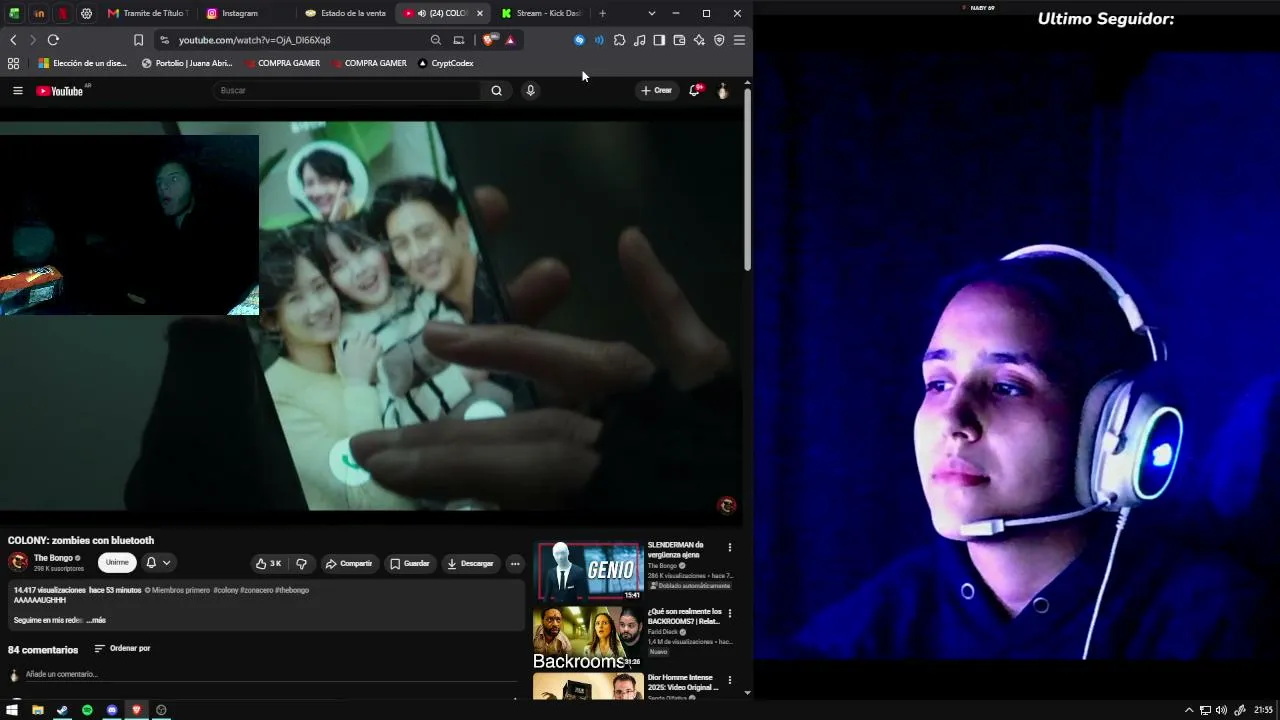
Task: Open the CryptCodex bookmark
Action: click(x=445, y=63)
